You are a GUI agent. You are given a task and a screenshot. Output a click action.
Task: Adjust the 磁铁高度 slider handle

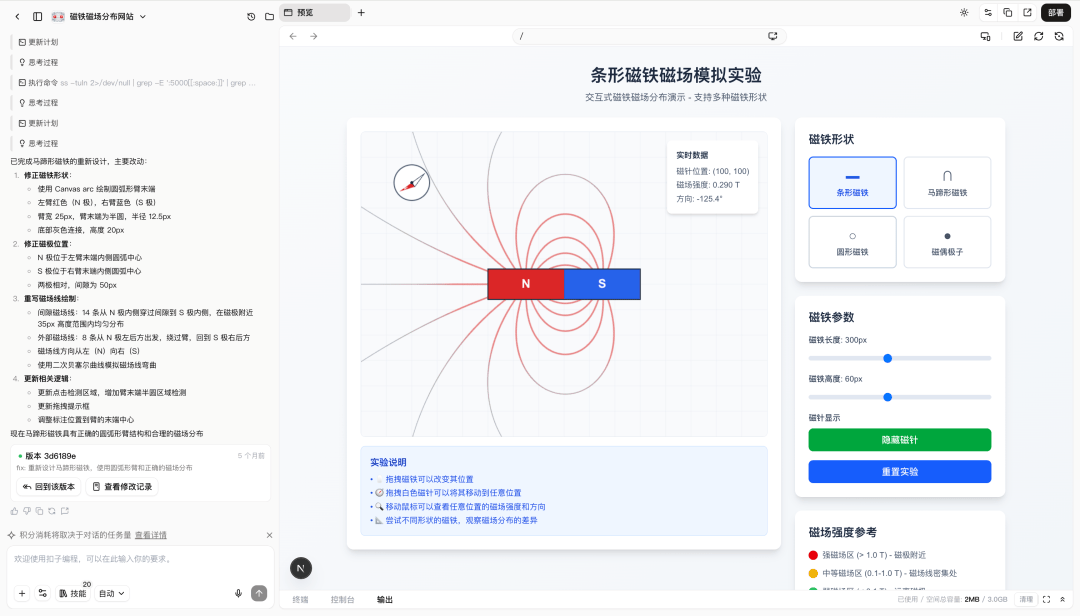[888, 397]
